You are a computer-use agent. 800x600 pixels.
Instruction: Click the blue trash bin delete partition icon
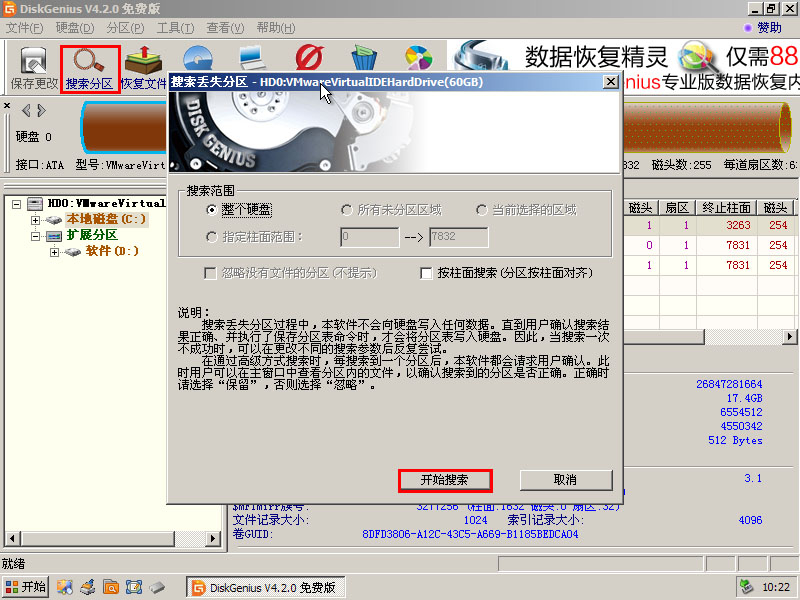pos(364,58)
